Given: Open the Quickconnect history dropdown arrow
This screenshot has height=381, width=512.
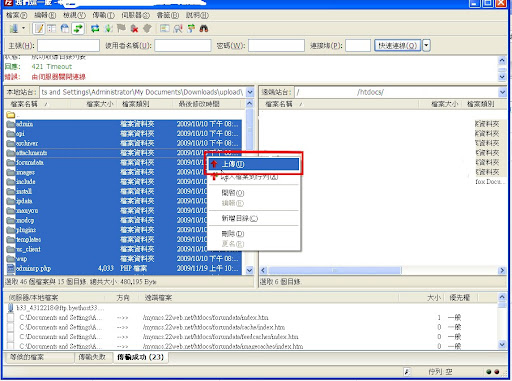Looking at the screenshot, I should click(426, 45).
